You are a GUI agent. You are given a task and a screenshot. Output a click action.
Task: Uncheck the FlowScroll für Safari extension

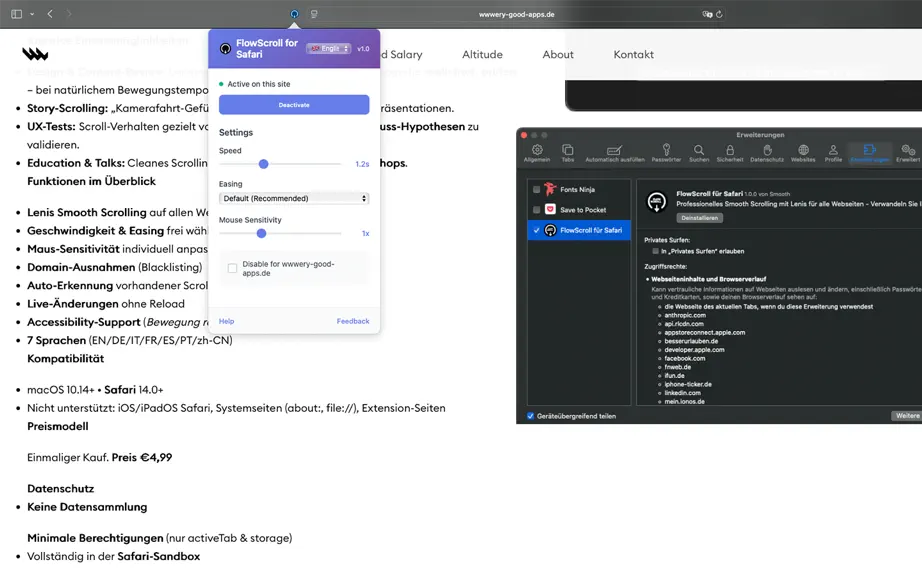pyautogui.click(x=536, y=230)
